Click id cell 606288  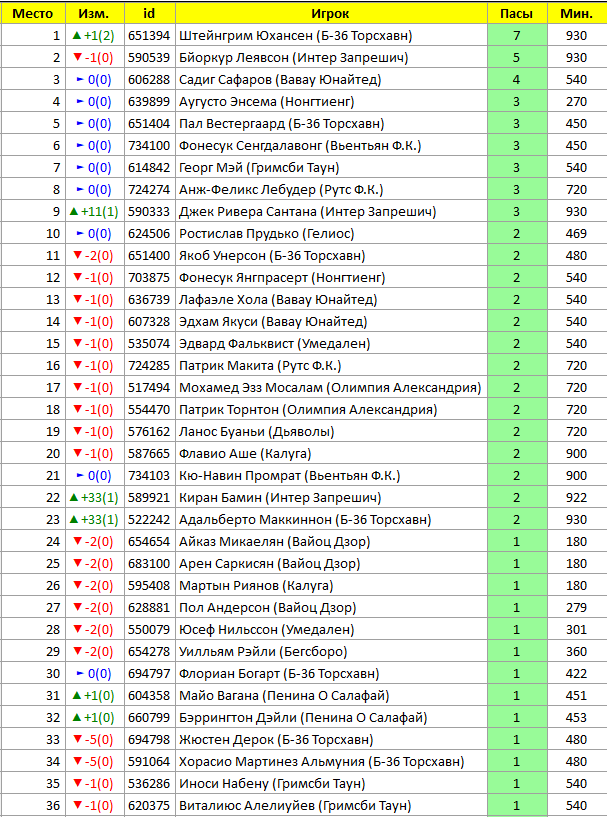tap(150, 80)
